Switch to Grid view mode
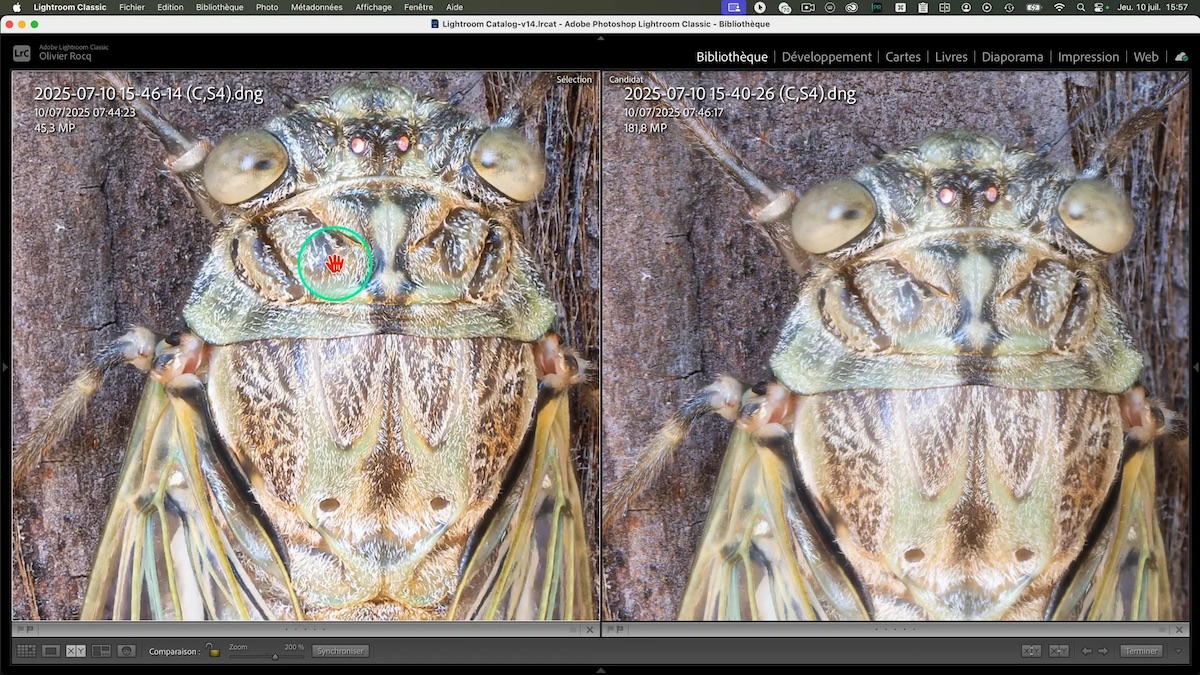 [26, 651]
